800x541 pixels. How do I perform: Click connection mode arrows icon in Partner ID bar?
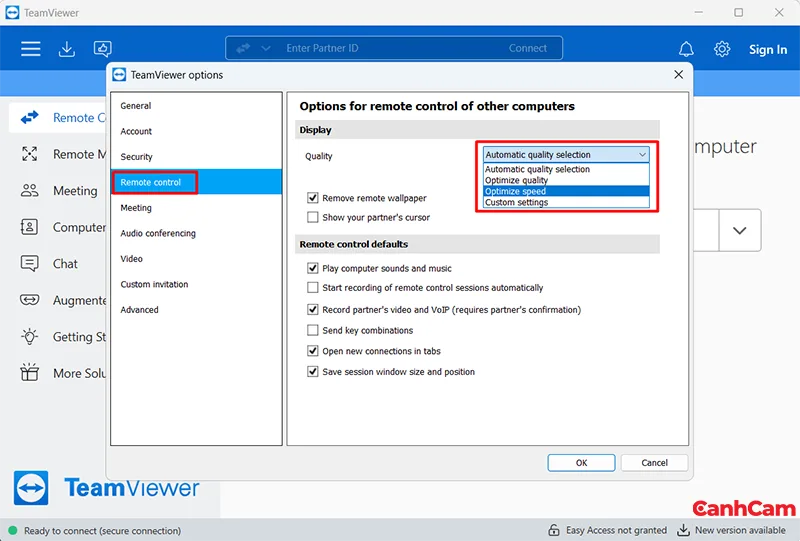click(243, 48)
